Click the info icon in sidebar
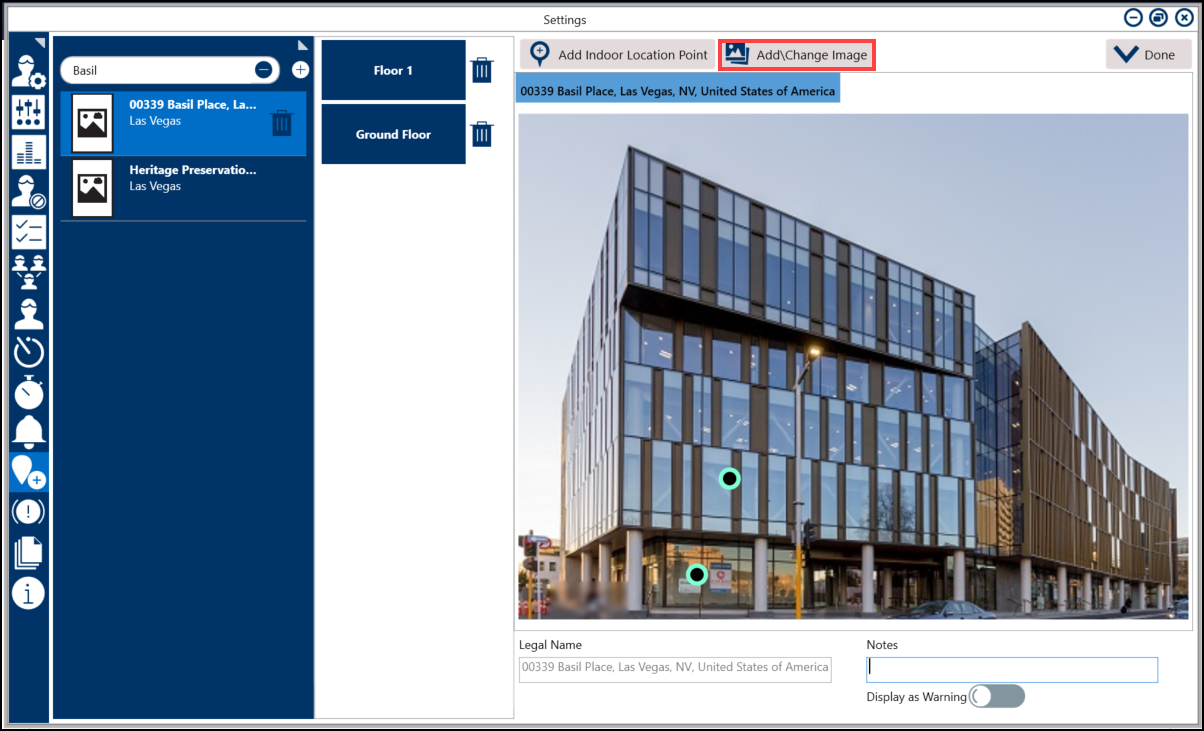The image size is (1204, 731). pyautogui.click(x=28, y=593)
